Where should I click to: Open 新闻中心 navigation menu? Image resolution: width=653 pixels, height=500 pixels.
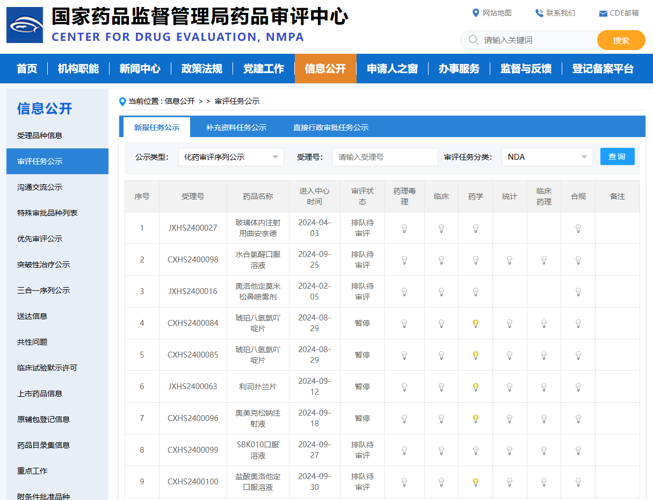coord(140,69)
